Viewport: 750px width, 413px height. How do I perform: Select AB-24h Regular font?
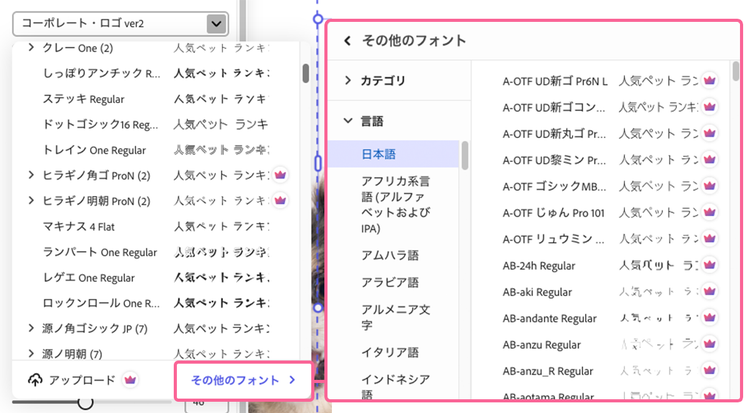539,266
